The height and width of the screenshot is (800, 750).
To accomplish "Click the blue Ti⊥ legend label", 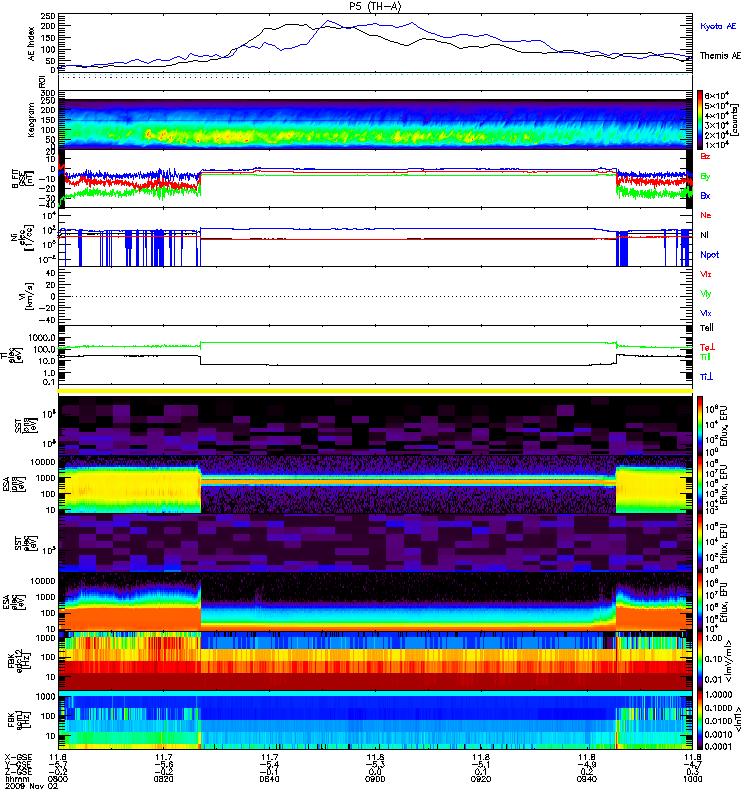I will coord(706,377).
